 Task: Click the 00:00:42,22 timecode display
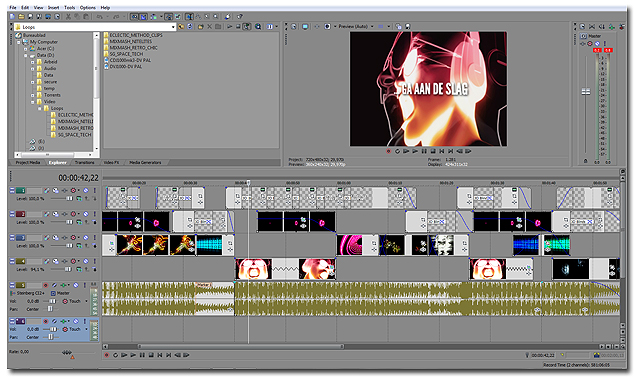pyautogui.click(x=78, y=178)
